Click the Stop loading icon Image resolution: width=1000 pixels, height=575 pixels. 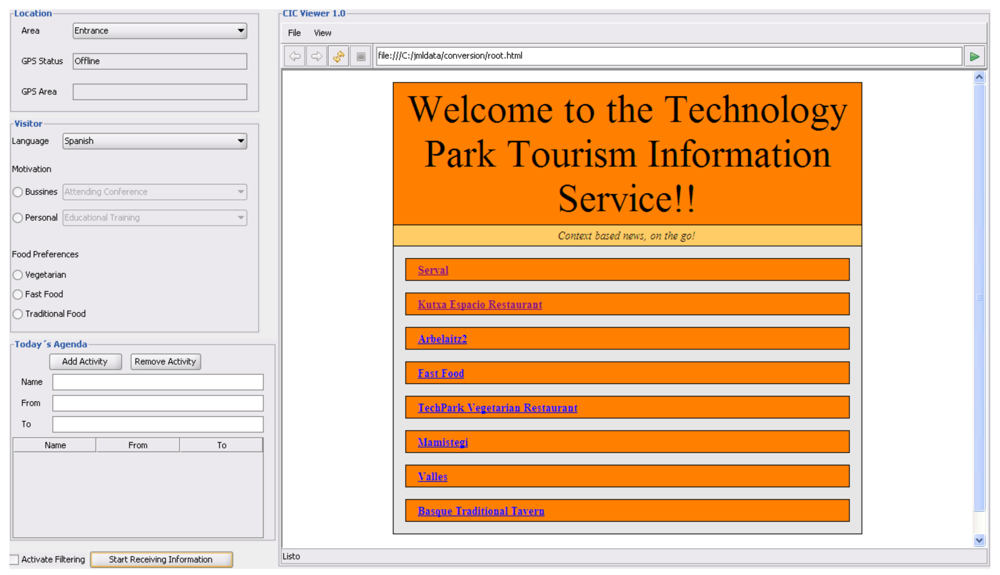click(360, 56)
